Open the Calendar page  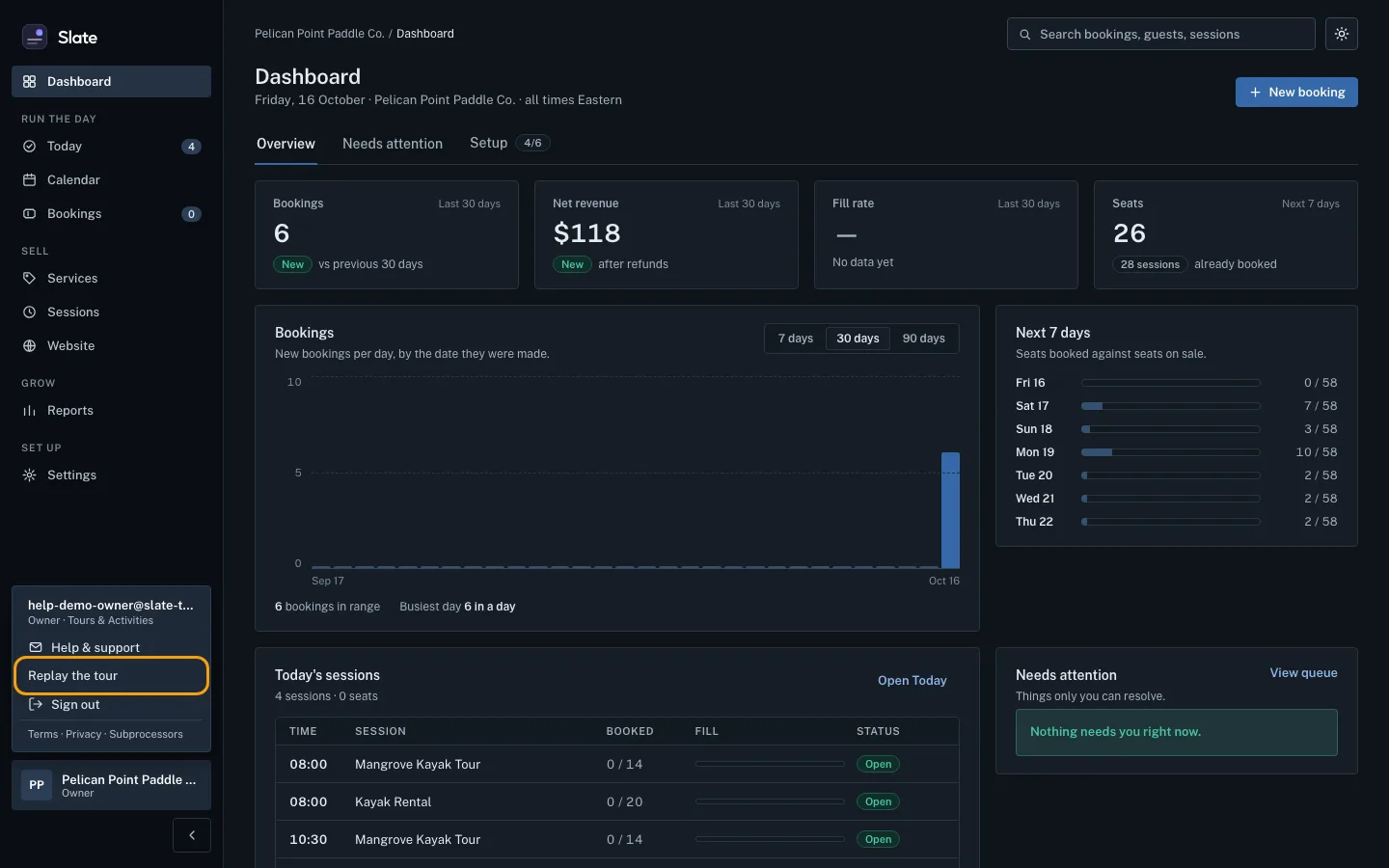[111, 180]
